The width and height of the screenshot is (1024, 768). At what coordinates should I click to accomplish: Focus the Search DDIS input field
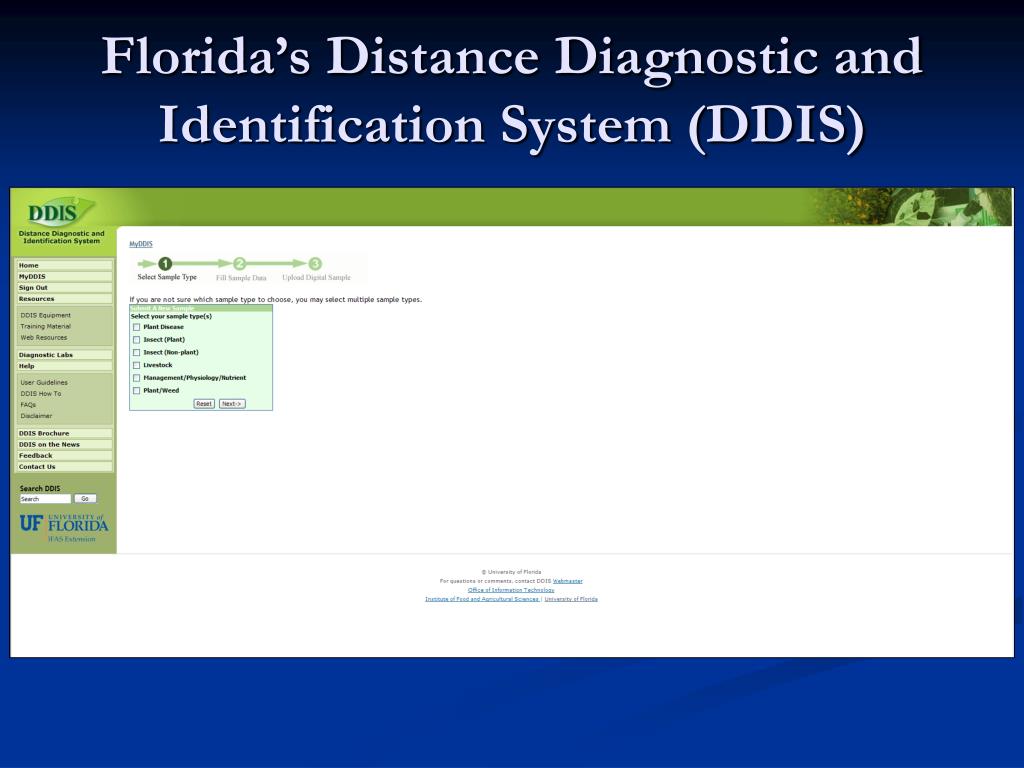pos(45,499)
